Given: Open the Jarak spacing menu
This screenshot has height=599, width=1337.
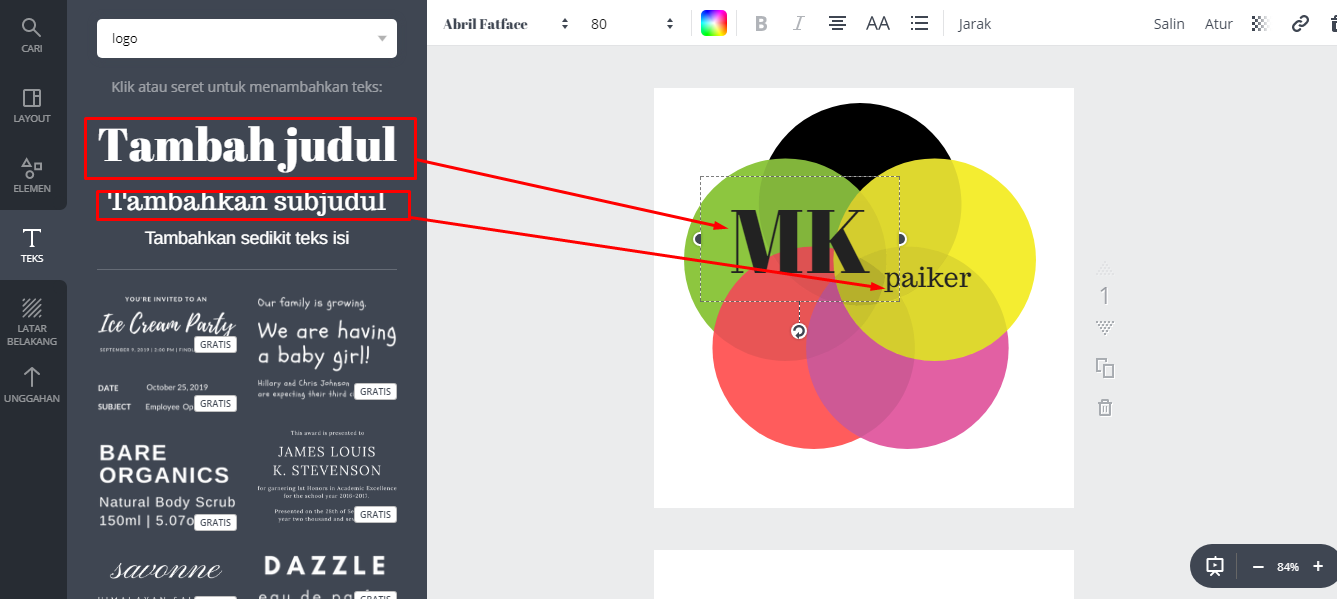Looking at the screenshot, I should [x=973, y=23].
